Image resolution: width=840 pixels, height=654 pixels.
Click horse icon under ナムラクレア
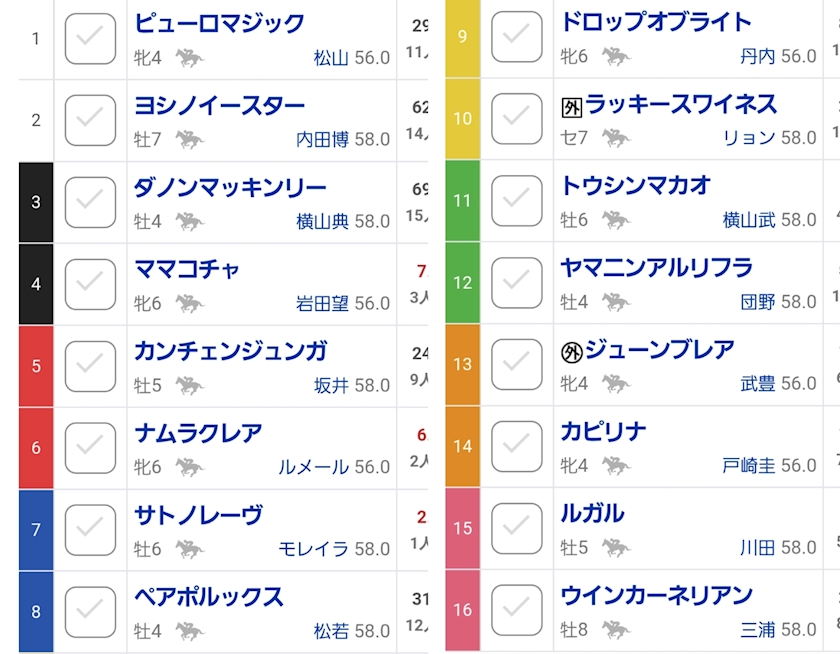[188, 467]
